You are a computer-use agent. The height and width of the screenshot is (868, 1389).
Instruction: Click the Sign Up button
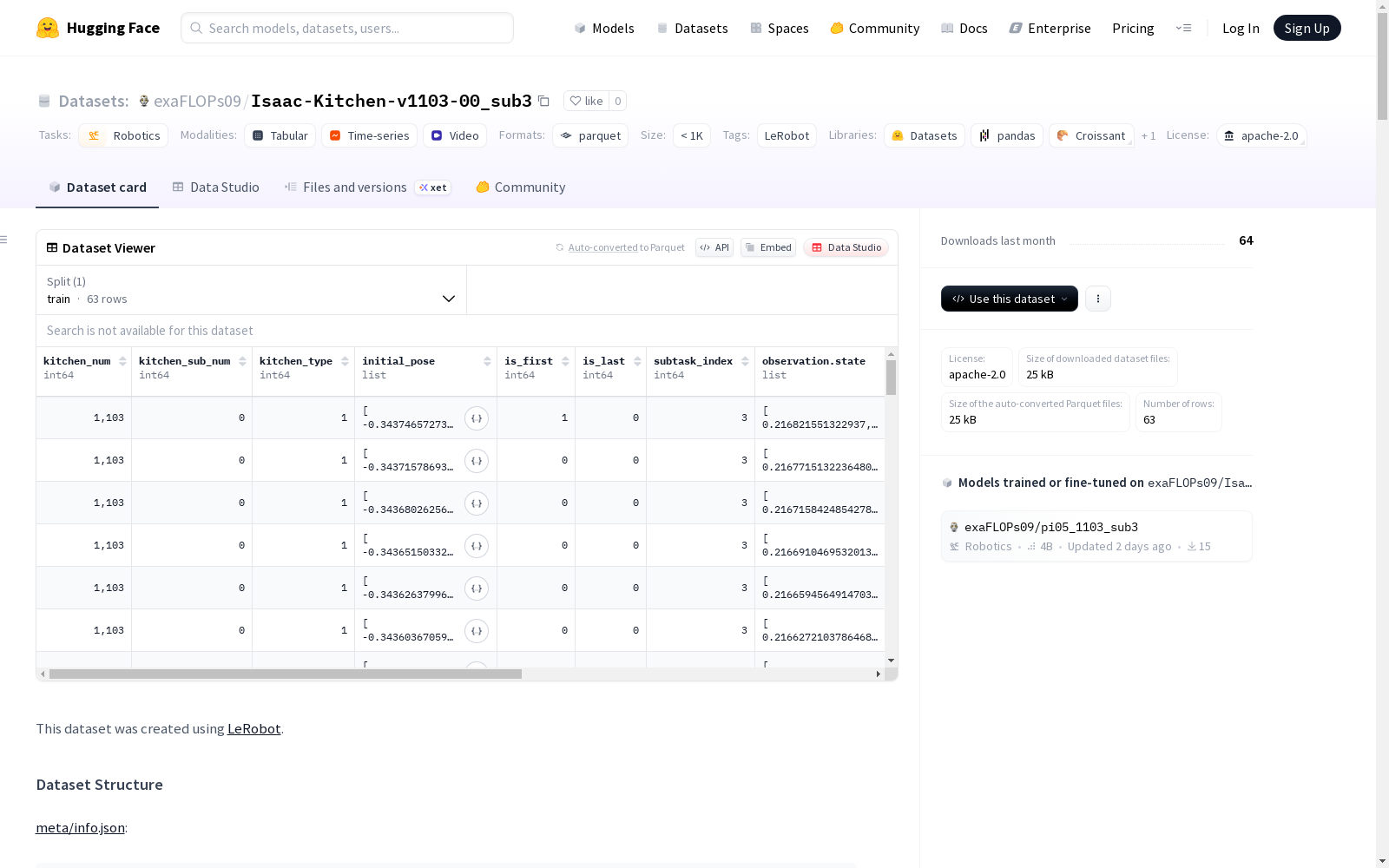(x=1307, y=28)
